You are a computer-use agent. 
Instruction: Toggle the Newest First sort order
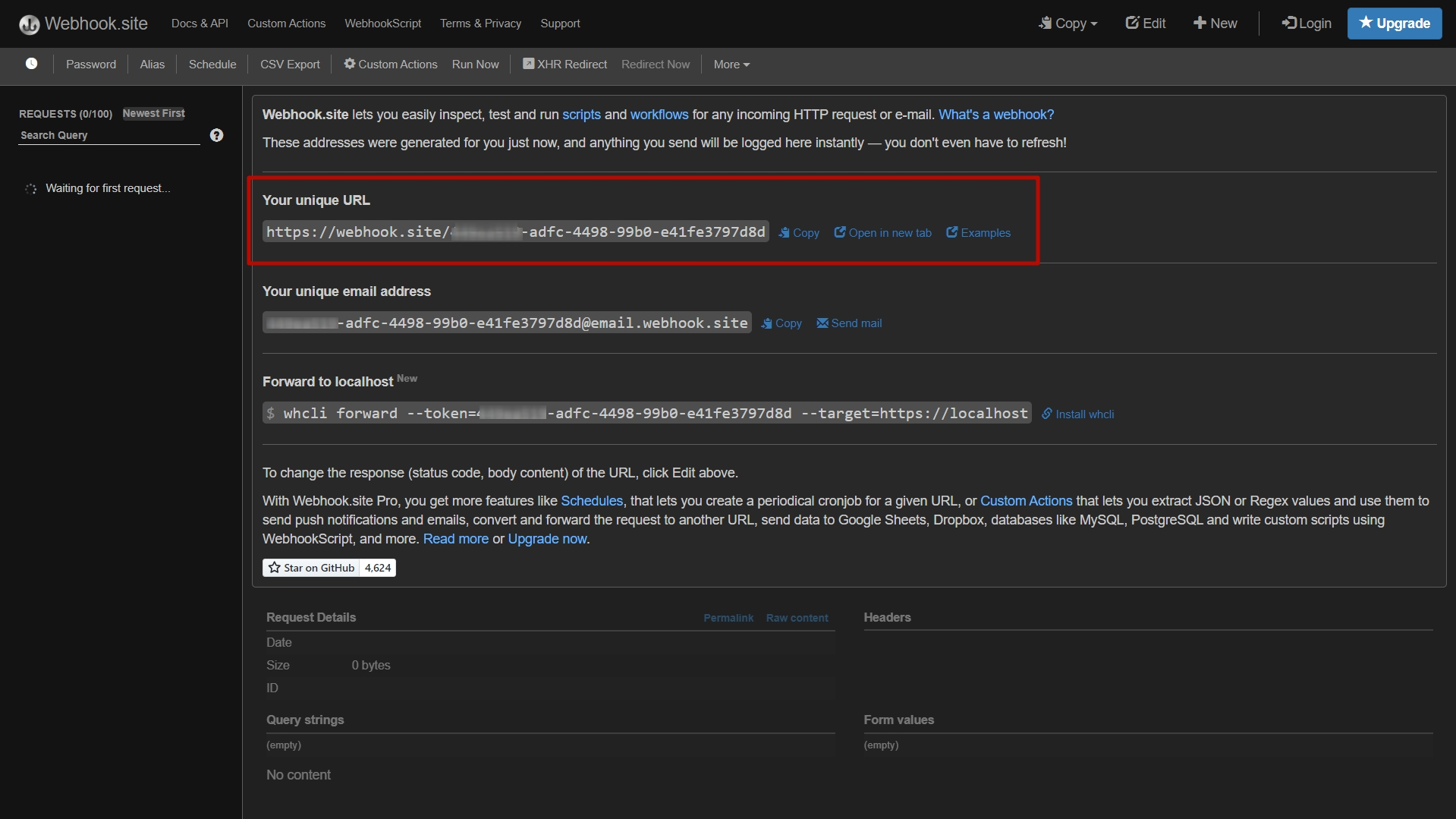coord(153,113)
